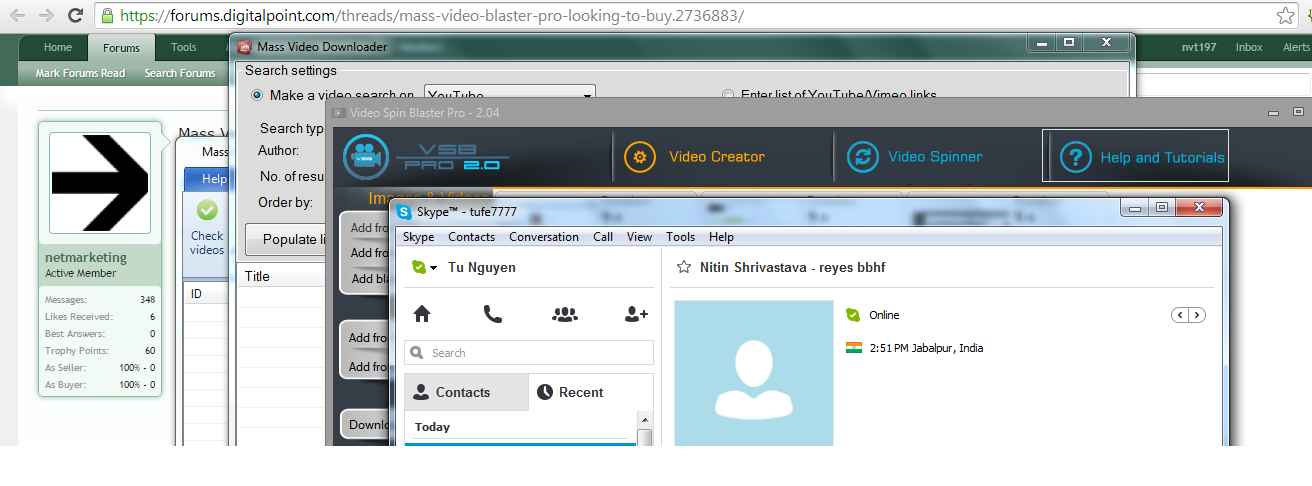The width and height of the screenshot is (1312, 486).
Task: Click the green Check videos checkmark icon
Action: pos(207,210)
